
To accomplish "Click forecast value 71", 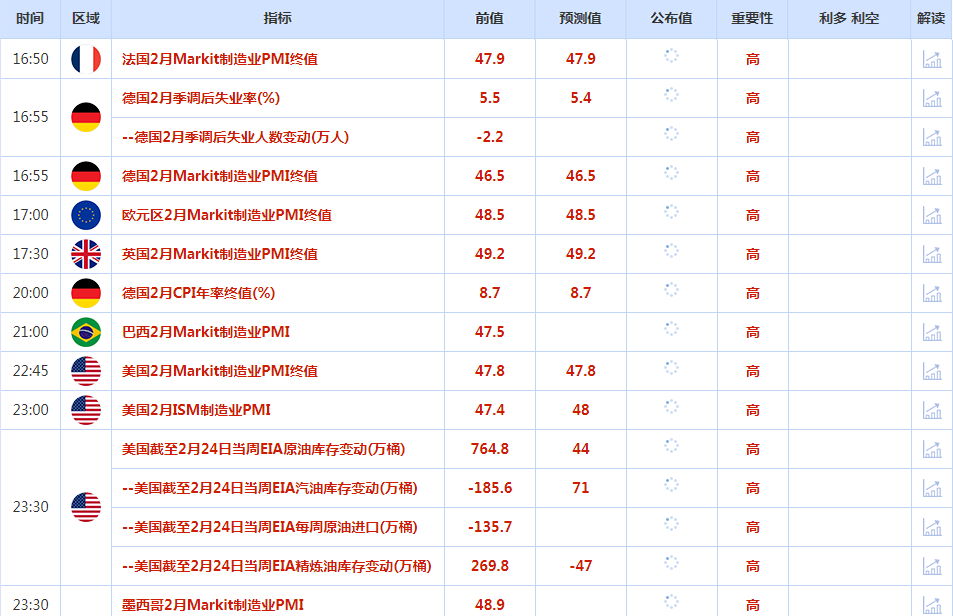I will (581, 488).
